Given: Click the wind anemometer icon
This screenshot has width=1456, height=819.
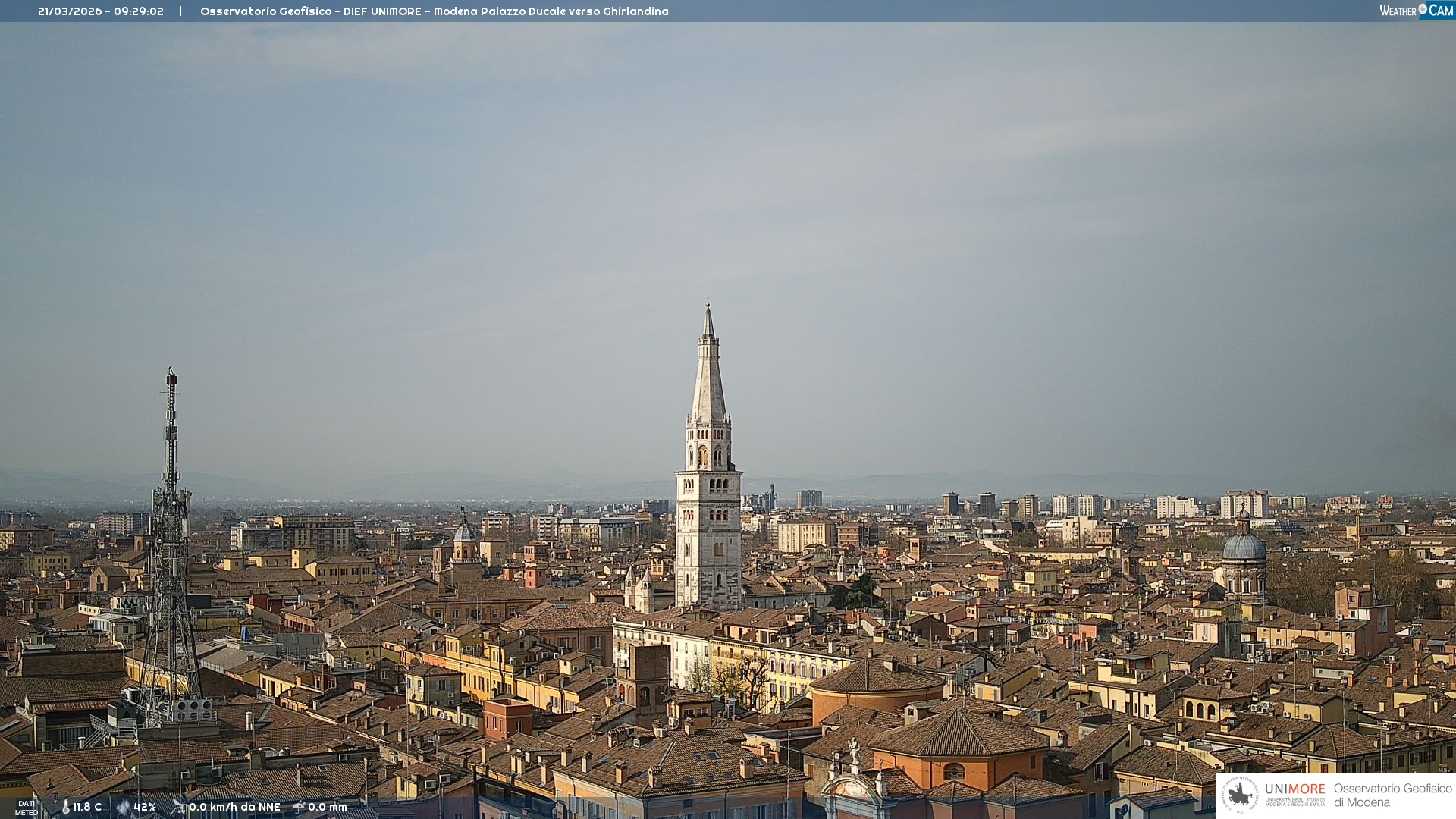Looking at the screenshot, I should pyautogui.click(x=179, y=807).
